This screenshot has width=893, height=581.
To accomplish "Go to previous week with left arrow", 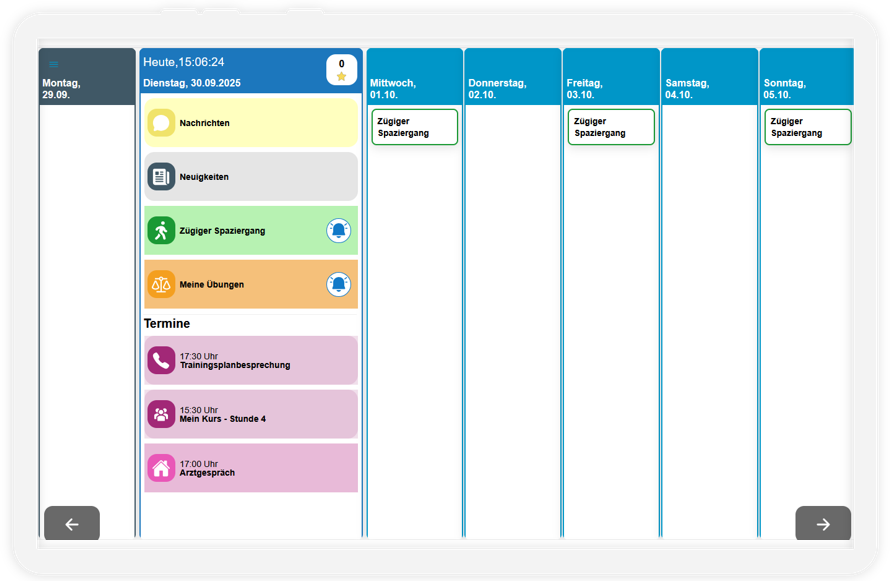I will point(72,523).
